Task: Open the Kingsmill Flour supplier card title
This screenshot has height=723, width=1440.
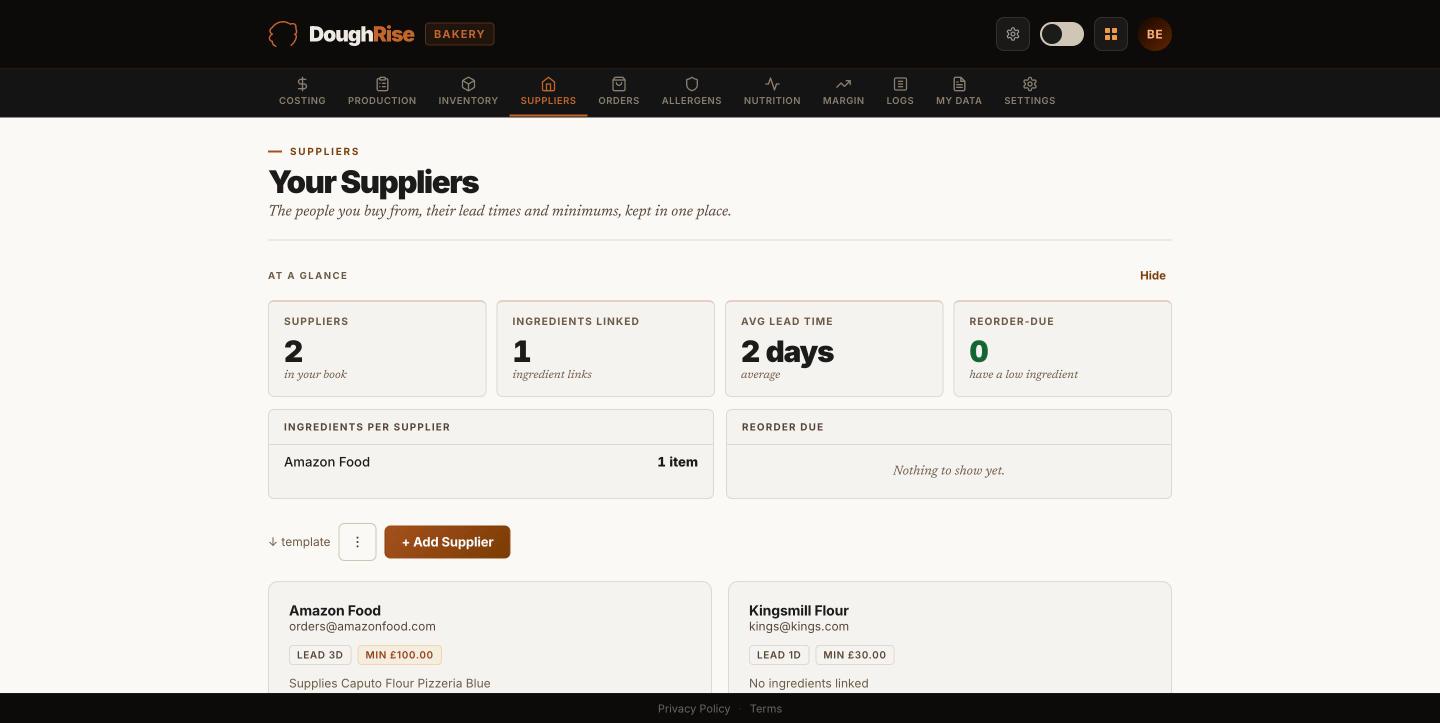Action: tap(799, 610)
